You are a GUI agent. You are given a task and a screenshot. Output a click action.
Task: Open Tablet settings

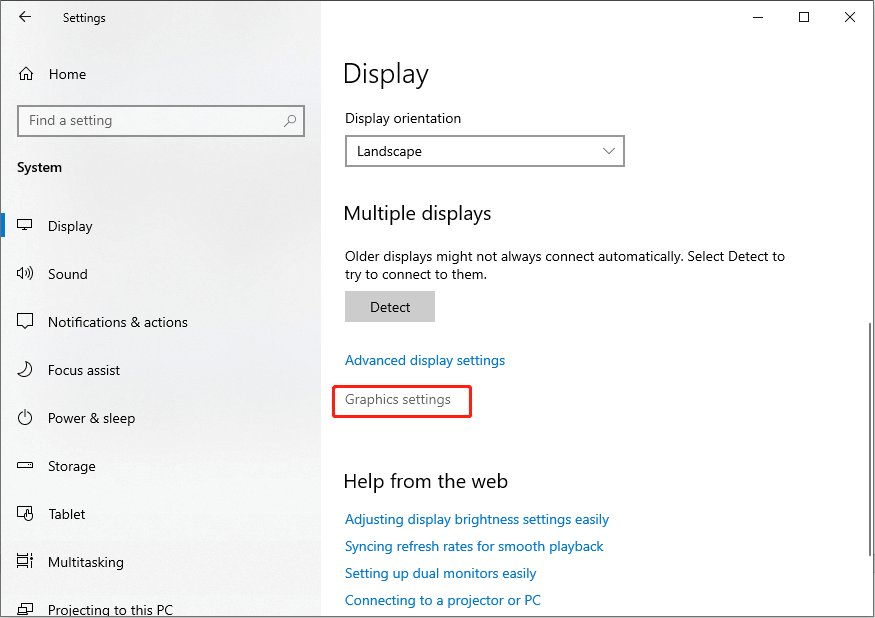coord(67,514)
